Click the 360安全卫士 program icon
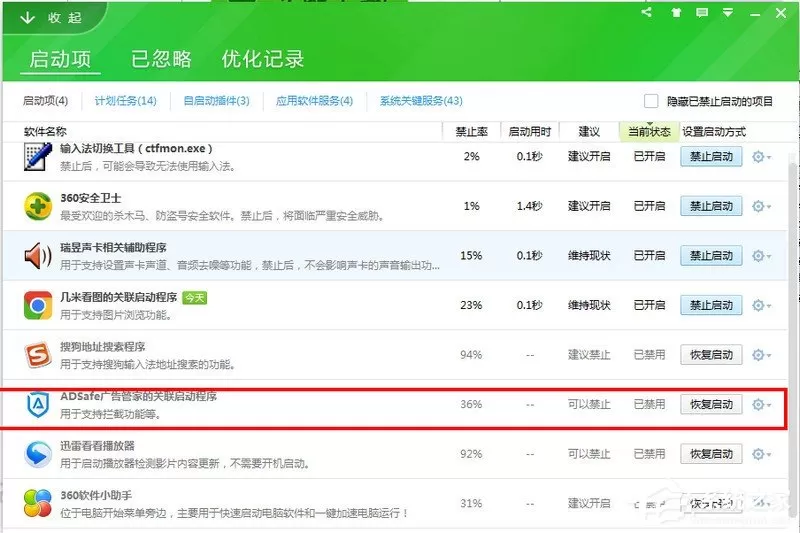Viewport: 800px width, 533px height. 38,207
